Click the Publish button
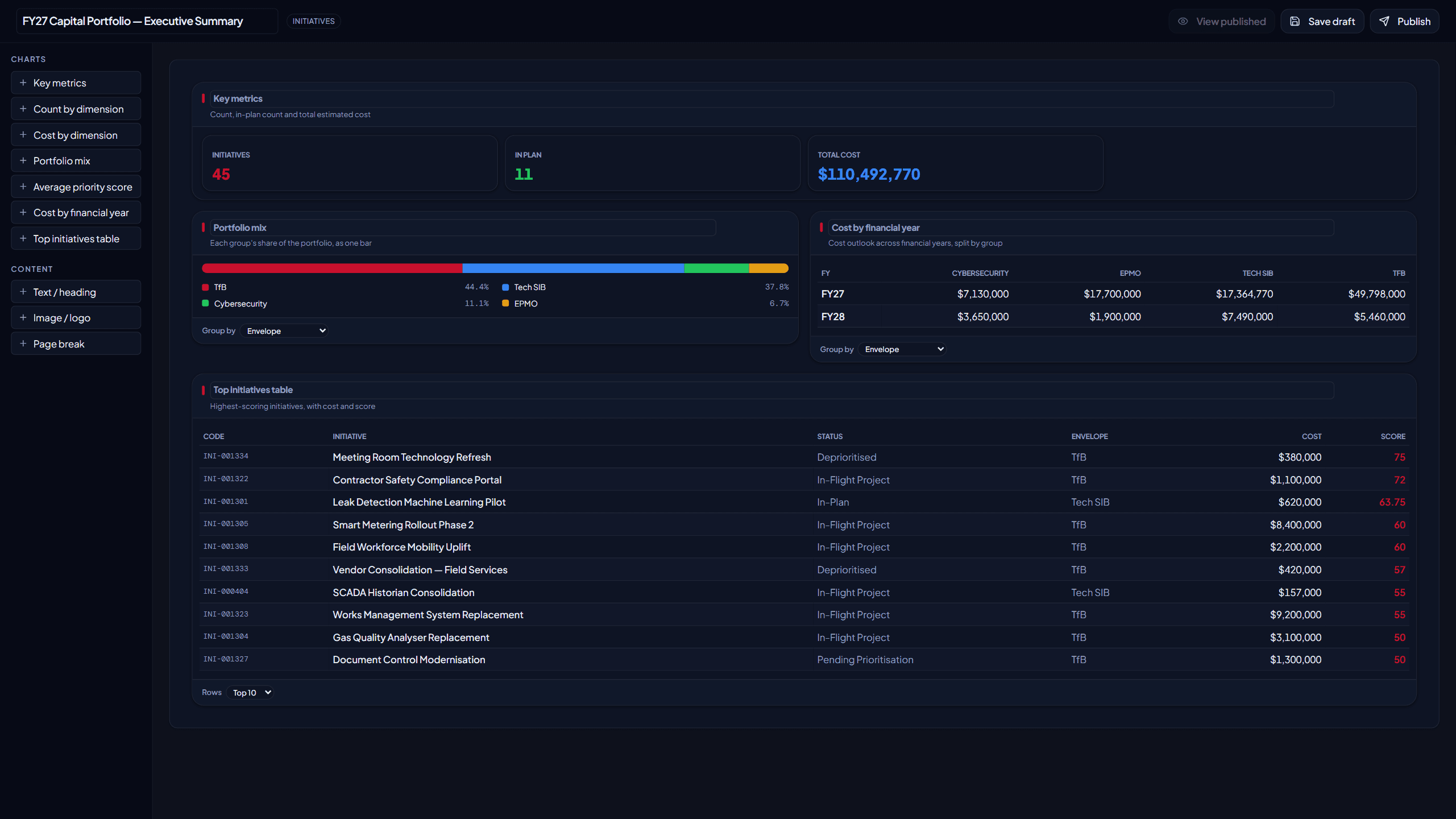The image size is (1456, 819). point(1405,22)
